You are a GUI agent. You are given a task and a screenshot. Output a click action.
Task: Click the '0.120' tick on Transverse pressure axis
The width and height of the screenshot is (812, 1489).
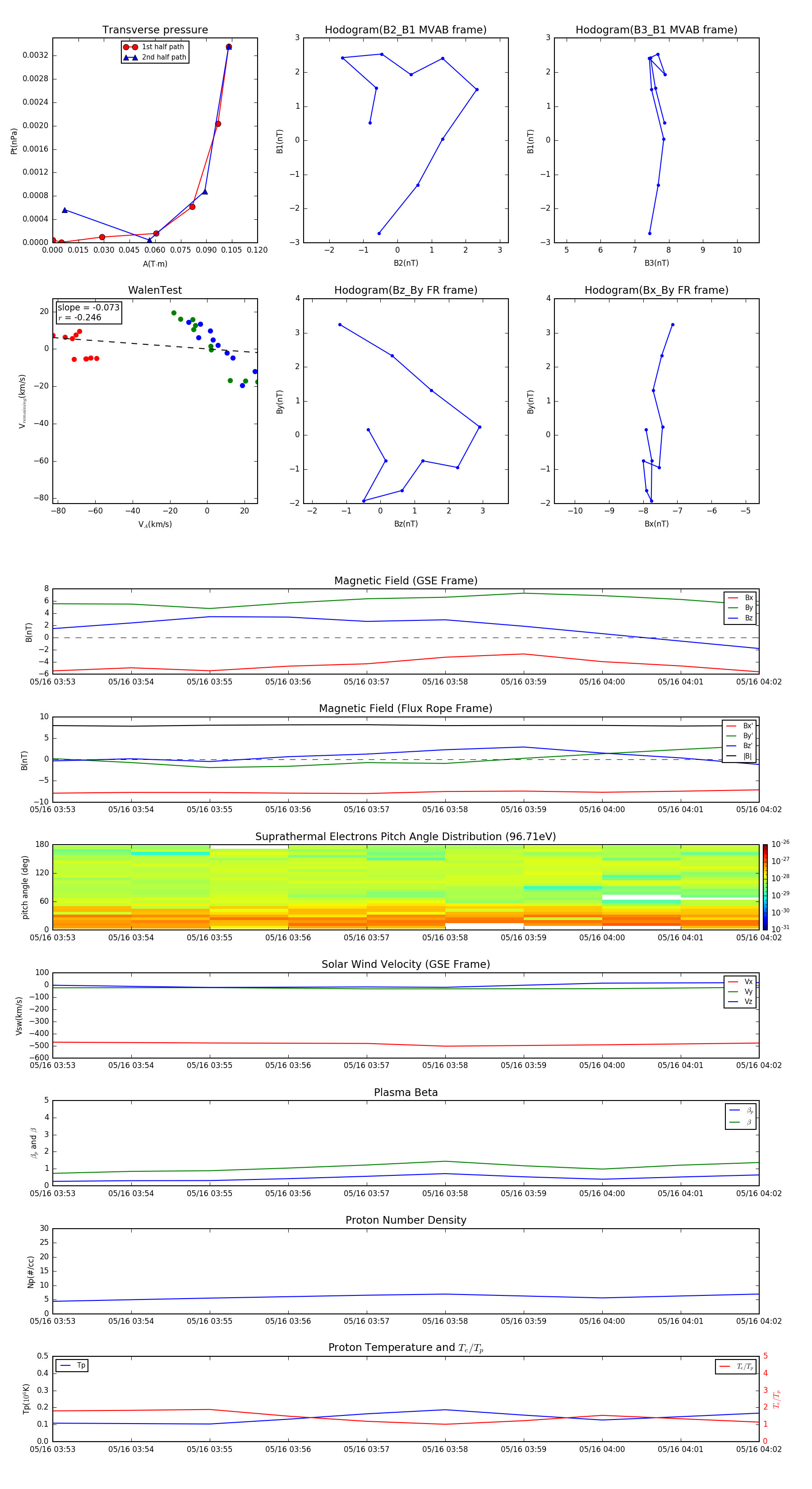pyautogui.click(x=257, y=250)
